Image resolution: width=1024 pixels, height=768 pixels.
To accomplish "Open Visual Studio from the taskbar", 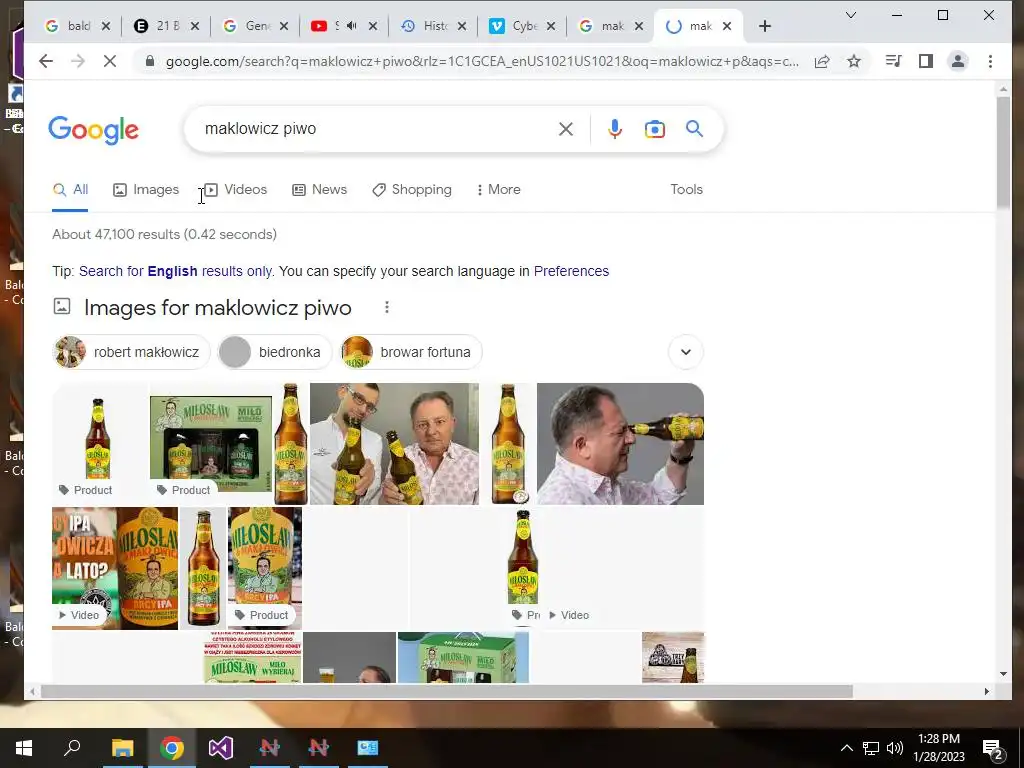I will 221,748.
